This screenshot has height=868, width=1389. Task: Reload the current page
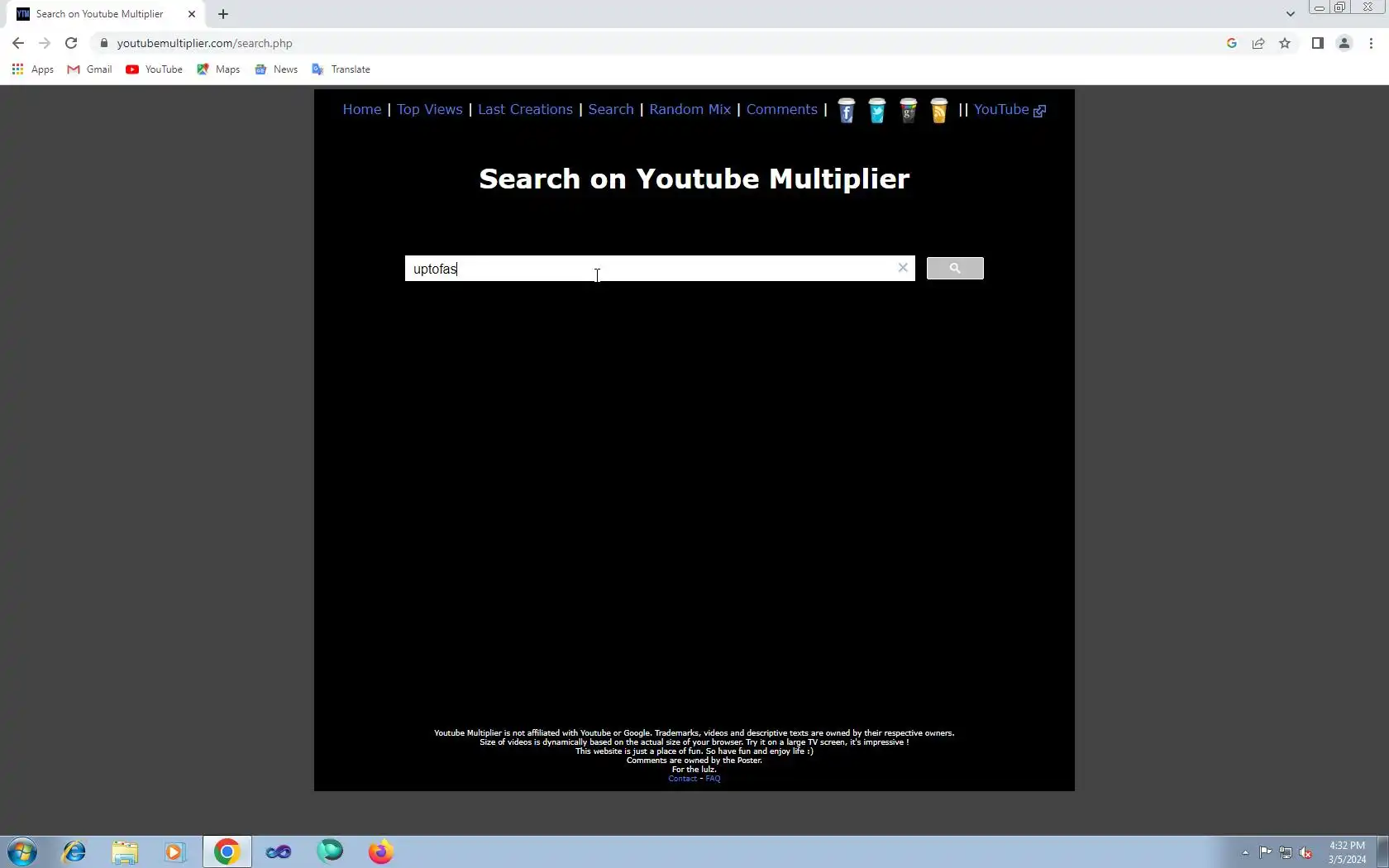(71, 43)
